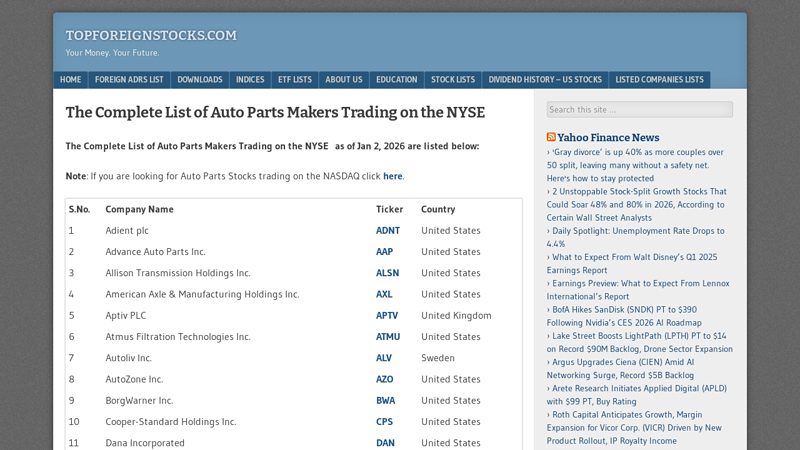Focus the Search this site field
Image resolution: width=800 pixels, height=450 pixels.
(x=640, y=109)
